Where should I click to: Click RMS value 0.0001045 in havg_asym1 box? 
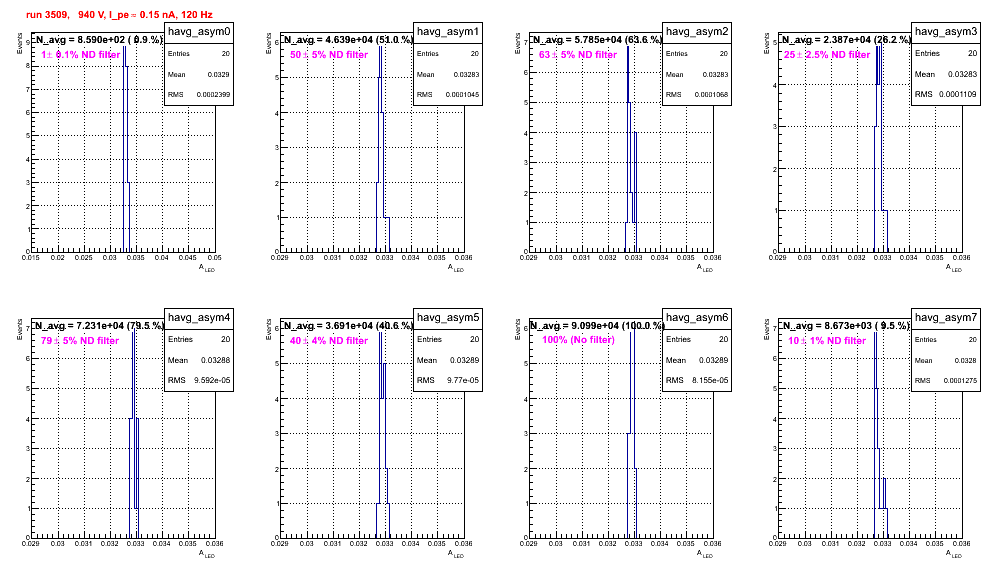pyautogui.click(x=462, y=95)
